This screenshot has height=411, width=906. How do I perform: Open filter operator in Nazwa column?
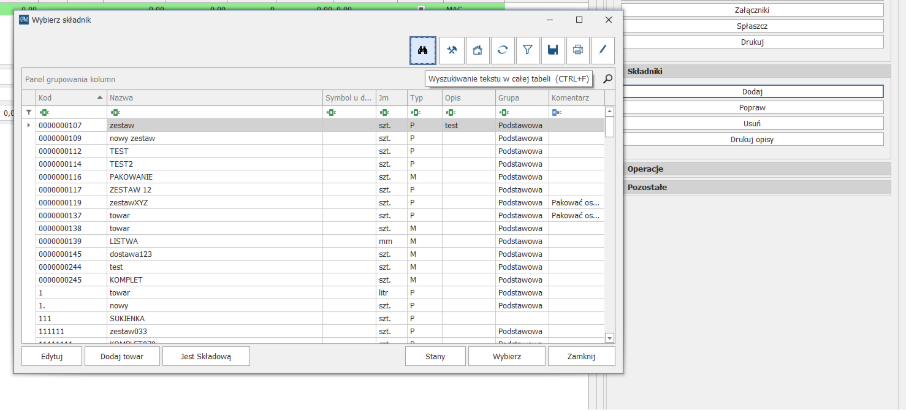click(x=116, y=113)
